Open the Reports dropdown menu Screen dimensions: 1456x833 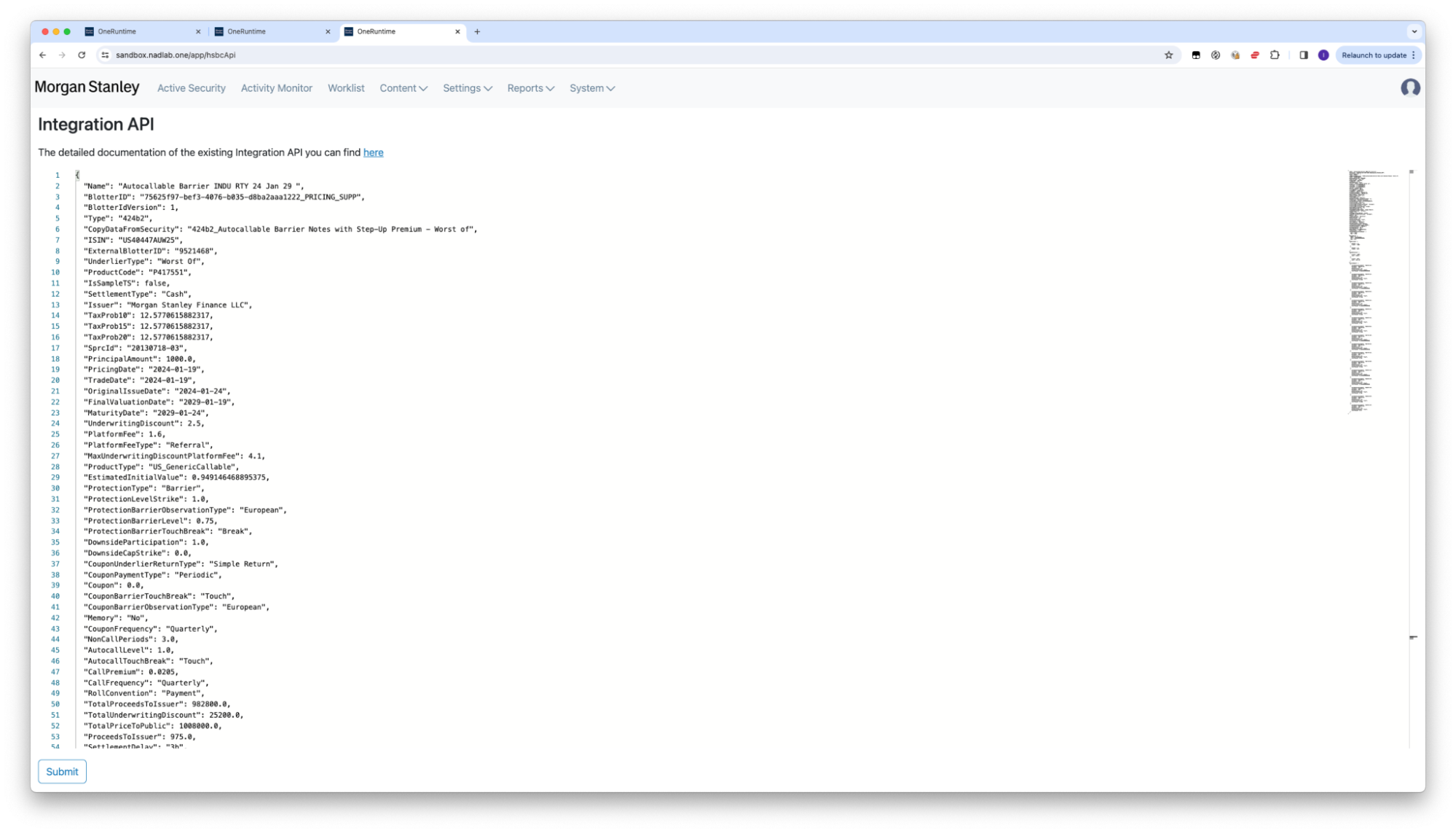(x=530, y=88)
